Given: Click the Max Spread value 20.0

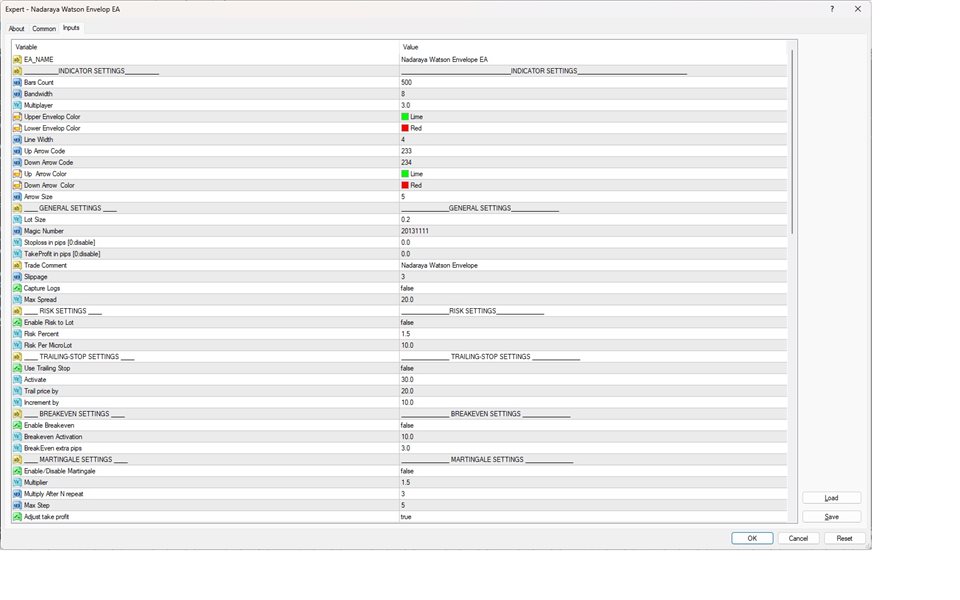Looking at the screenshot, I should pos(407,299).
